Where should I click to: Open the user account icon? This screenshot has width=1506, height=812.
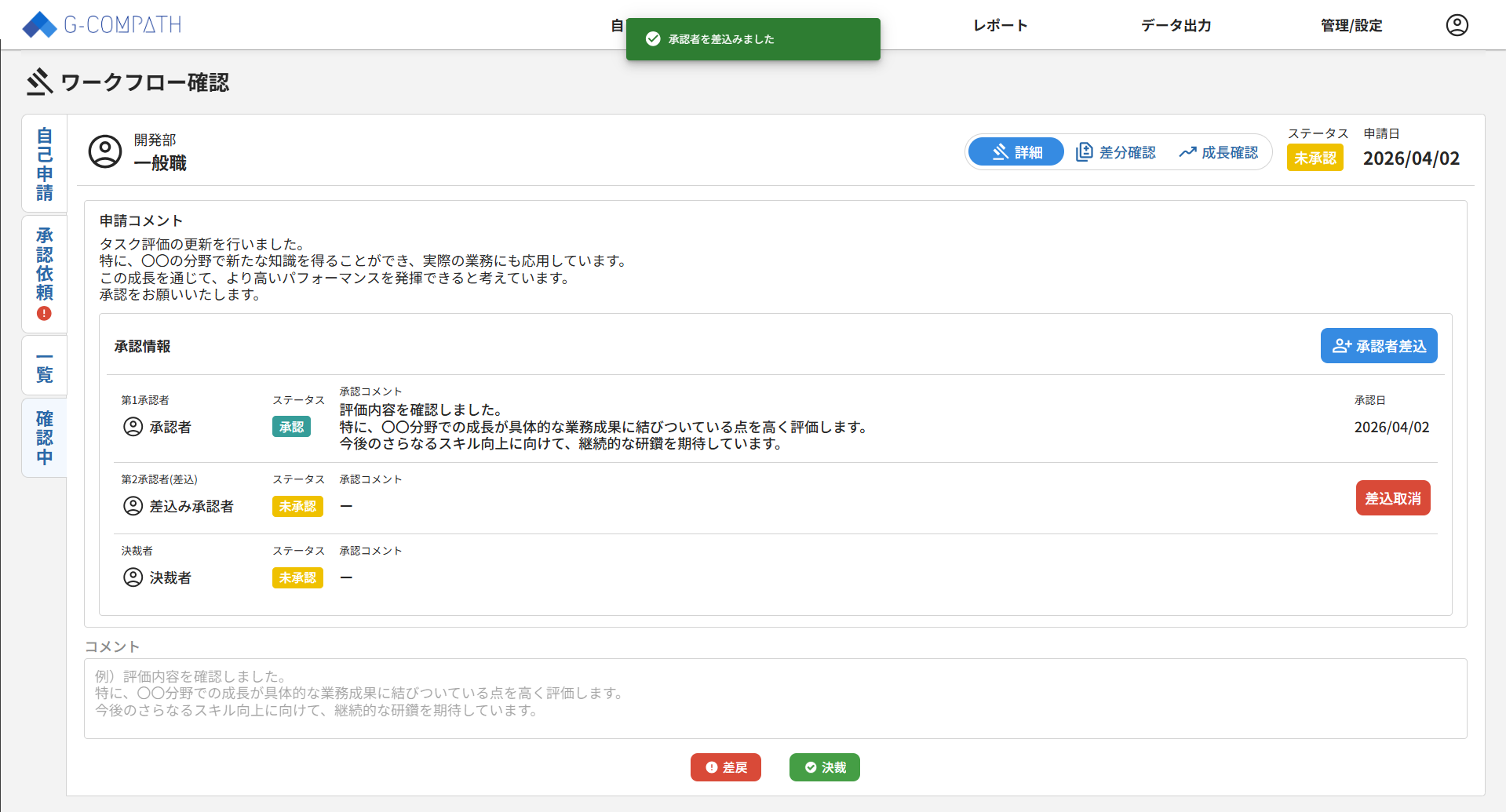point(1457,25)
